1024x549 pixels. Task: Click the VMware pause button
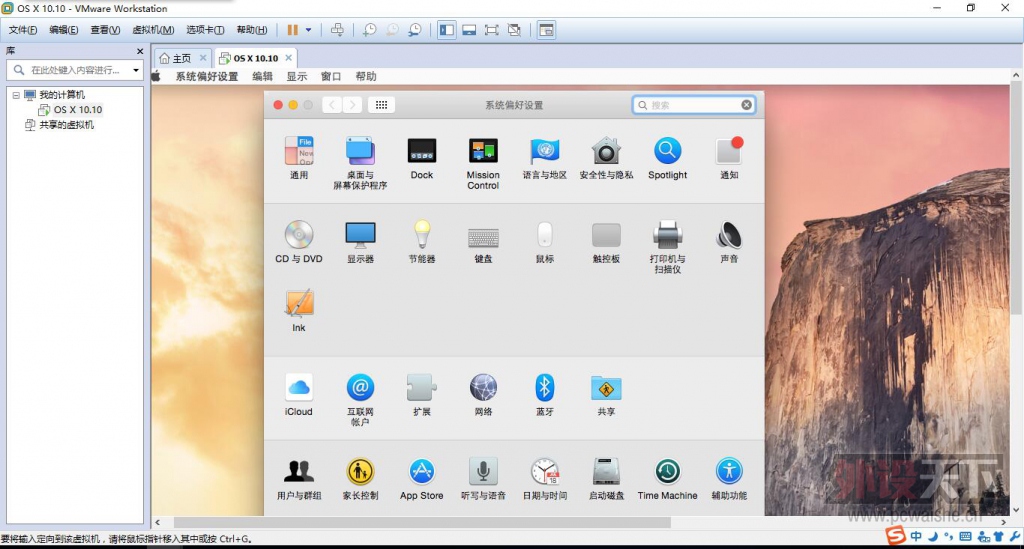click(293, 30)
